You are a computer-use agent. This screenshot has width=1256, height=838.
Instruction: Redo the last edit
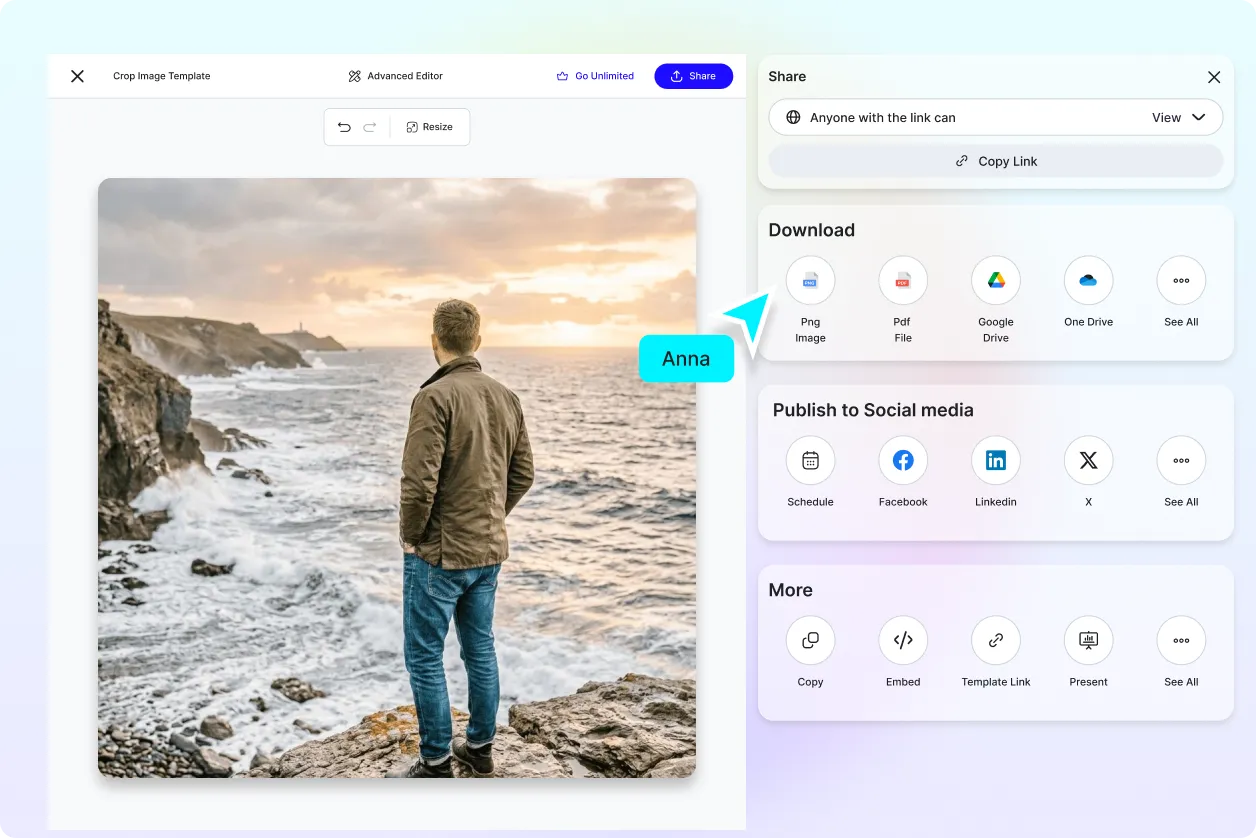click(370, 127)
